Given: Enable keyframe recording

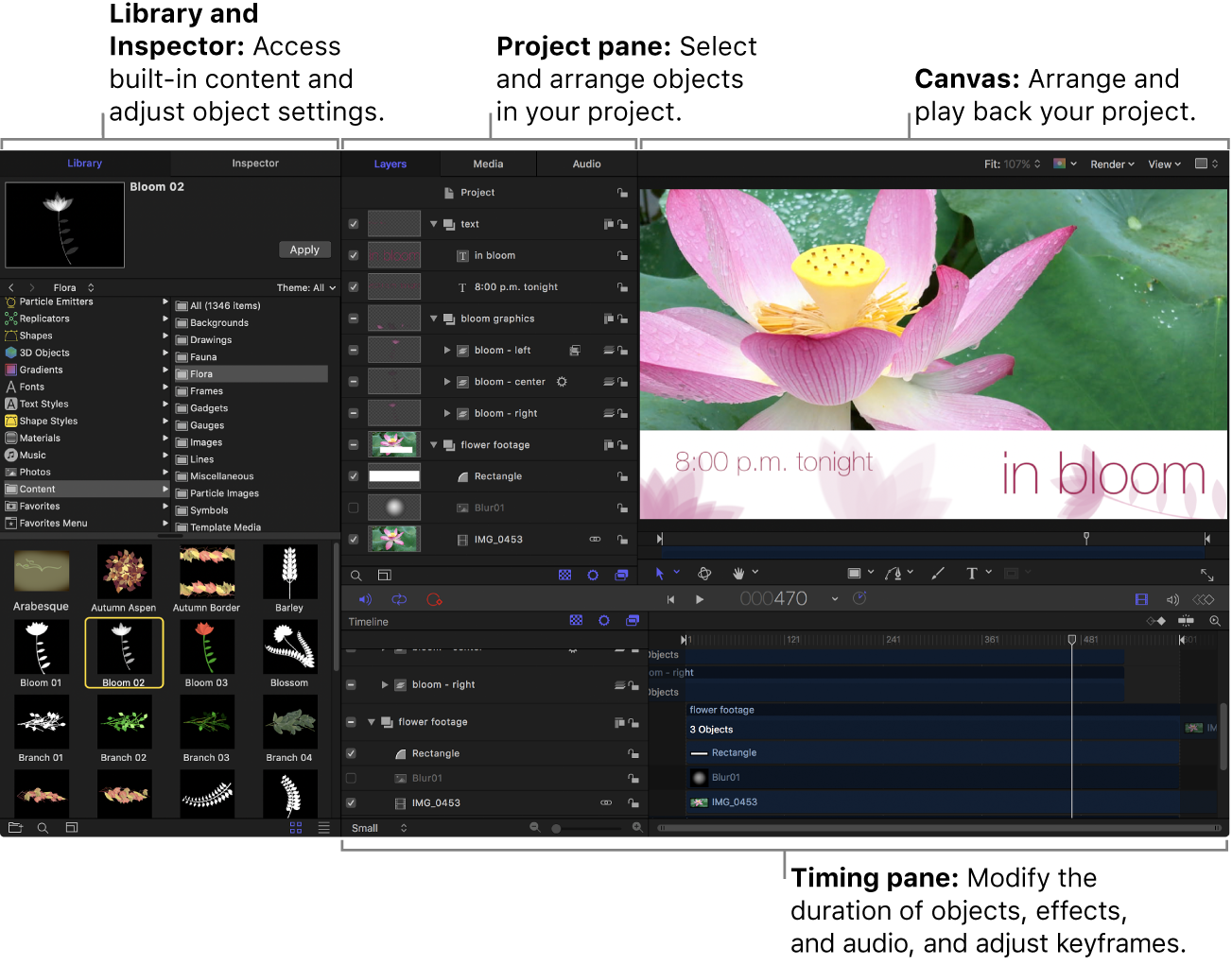Looking at the screenshot, I should tap(434, 599).
